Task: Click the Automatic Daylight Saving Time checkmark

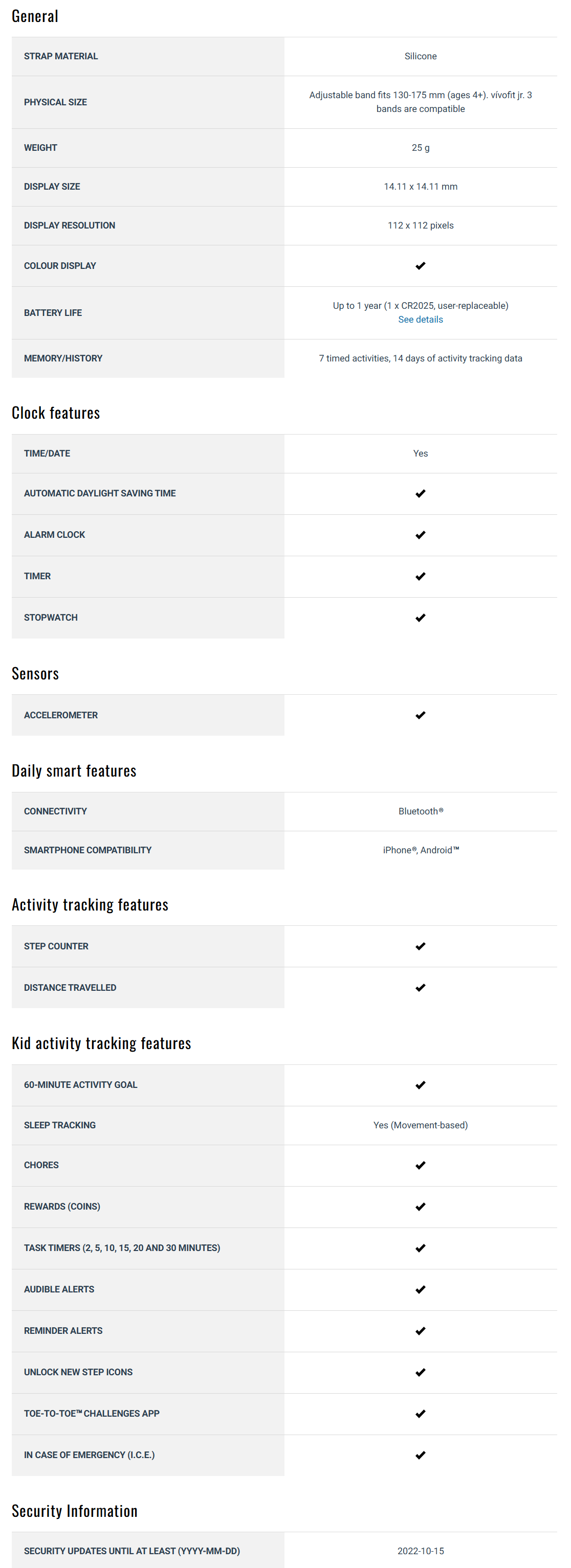Action: coord(420,494)
